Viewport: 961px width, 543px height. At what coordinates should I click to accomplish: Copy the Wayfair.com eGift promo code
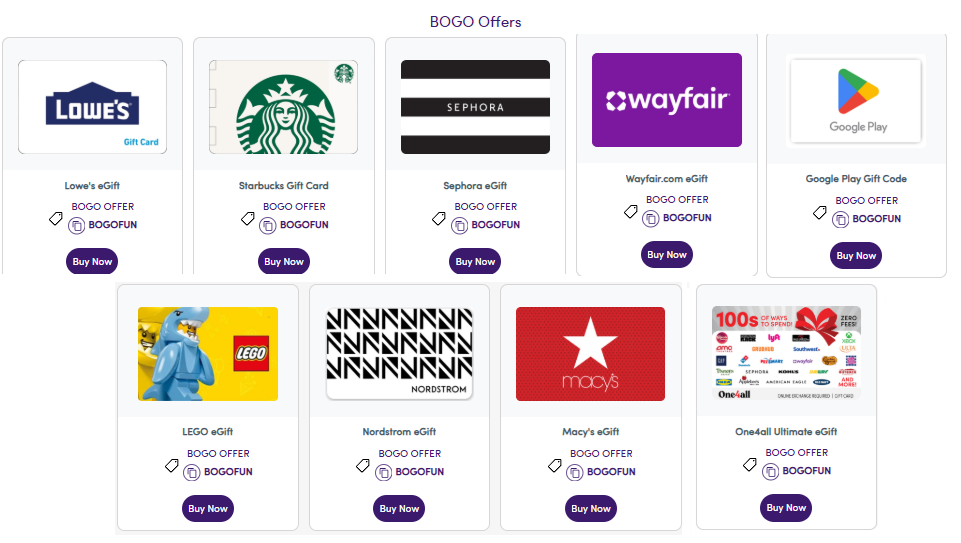[x=651, y=218]
